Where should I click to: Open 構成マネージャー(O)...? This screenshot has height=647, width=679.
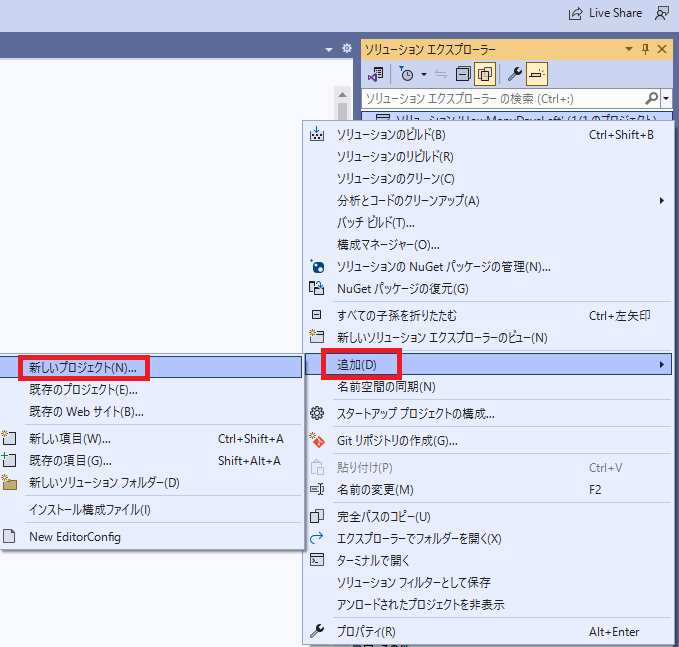489,245
